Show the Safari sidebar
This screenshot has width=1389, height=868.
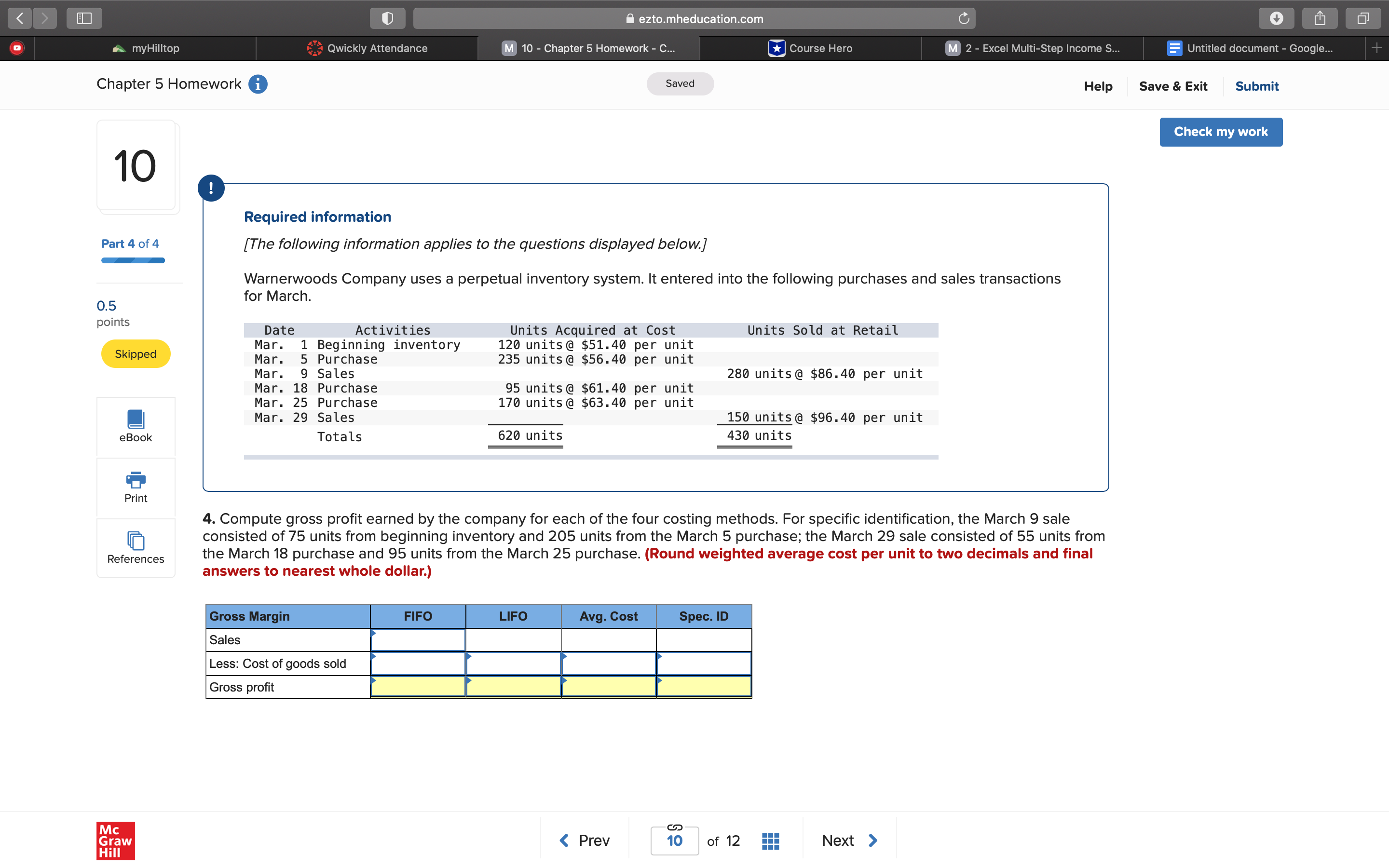click(x=84, y=18)
